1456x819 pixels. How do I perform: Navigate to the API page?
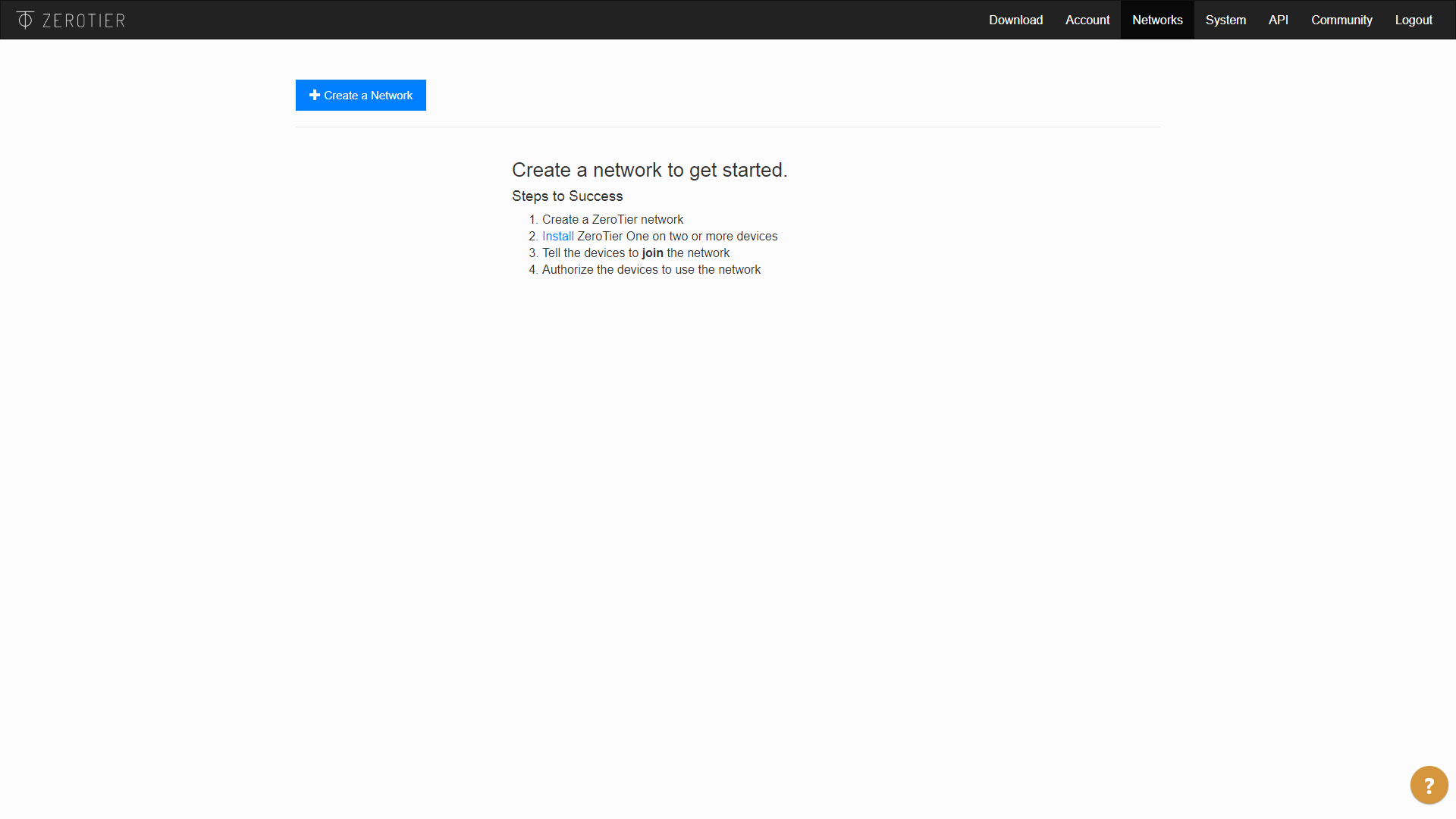1278,20
